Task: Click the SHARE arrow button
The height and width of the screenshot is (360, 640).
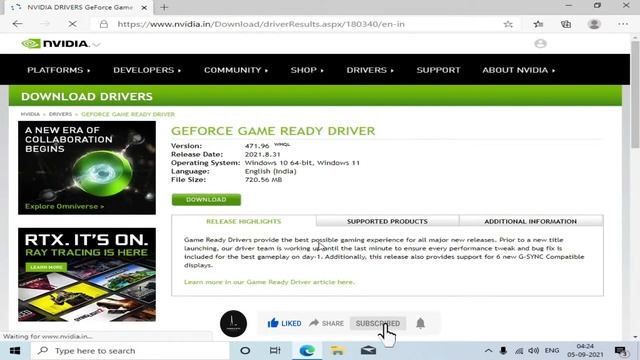Action: (x=327, y=323)
